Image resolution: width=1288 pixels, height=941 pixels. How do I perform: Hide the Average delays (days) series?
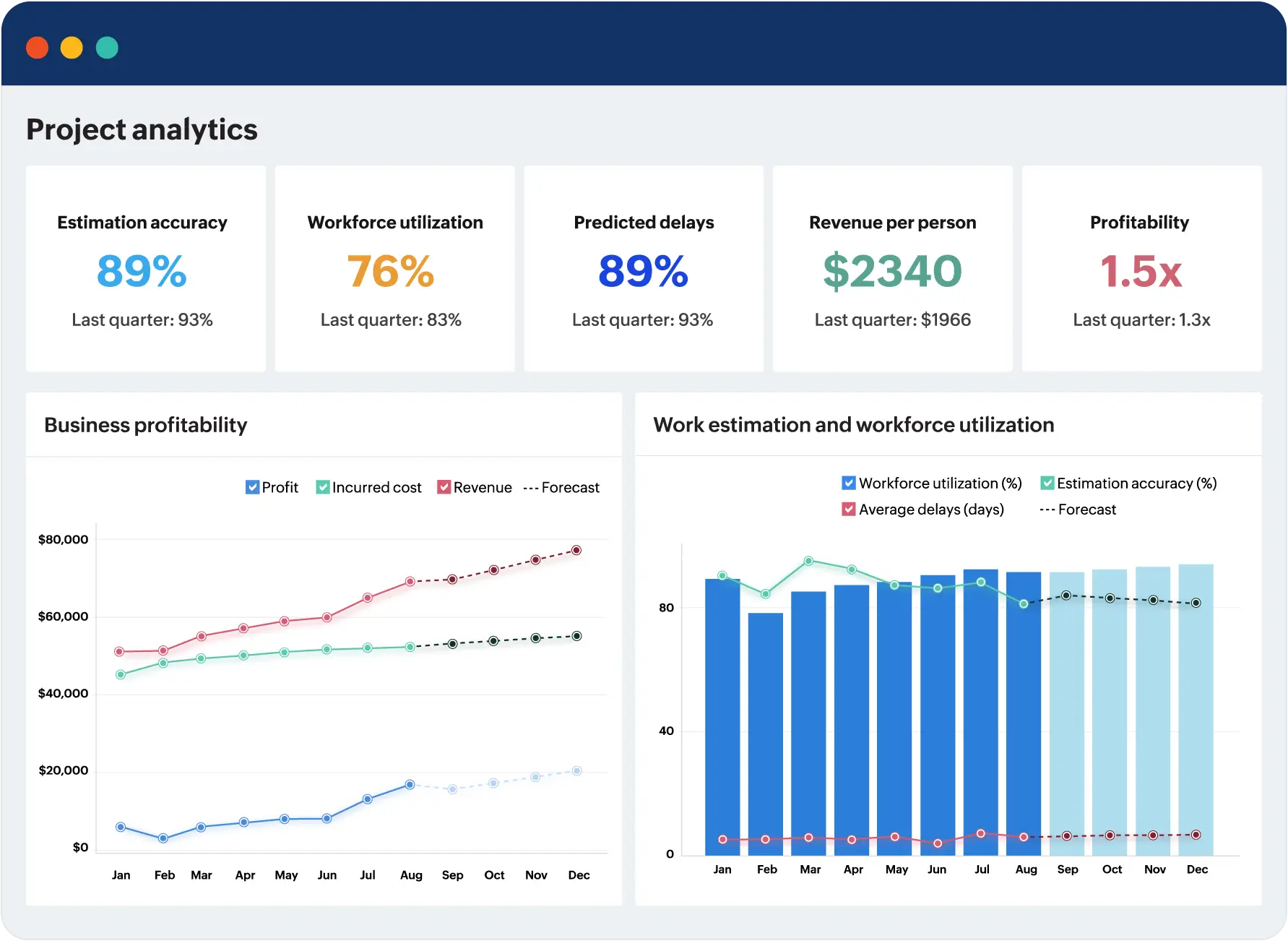pos(849,509)
